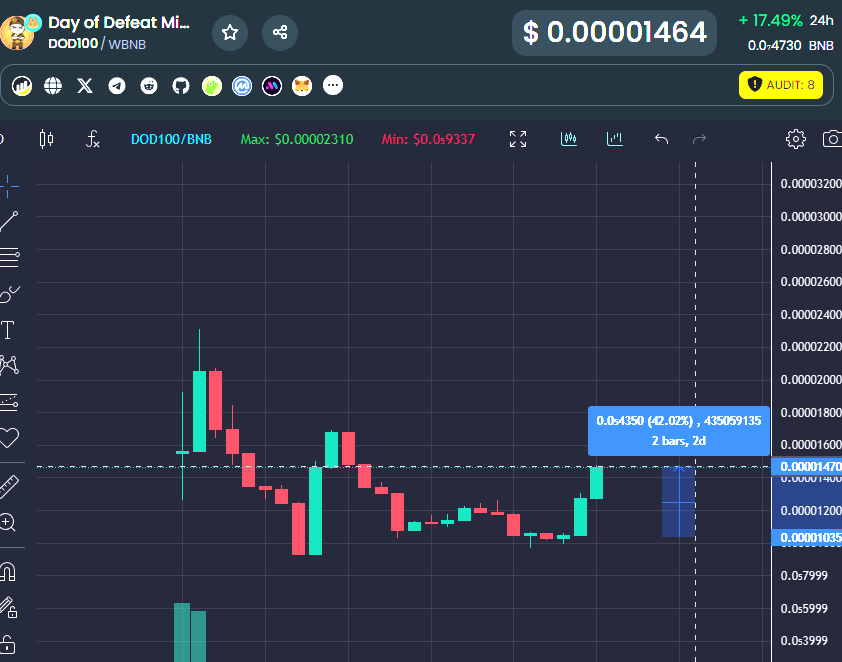
Task: Select the Text tool in the drawing sidebar
Action: [x=10, y=330]
